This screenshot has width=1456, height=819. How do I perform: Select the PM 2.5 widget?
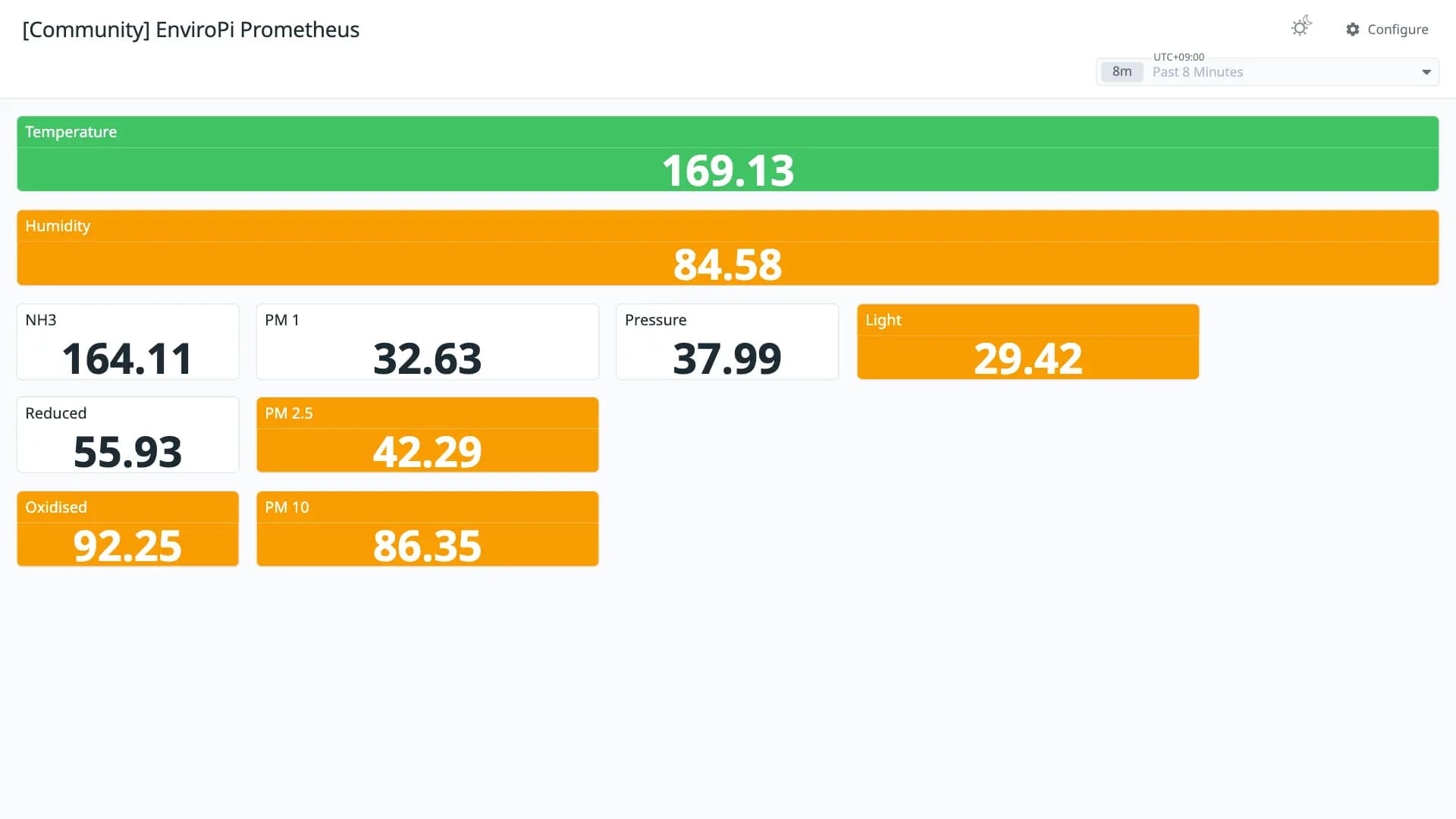427,435
